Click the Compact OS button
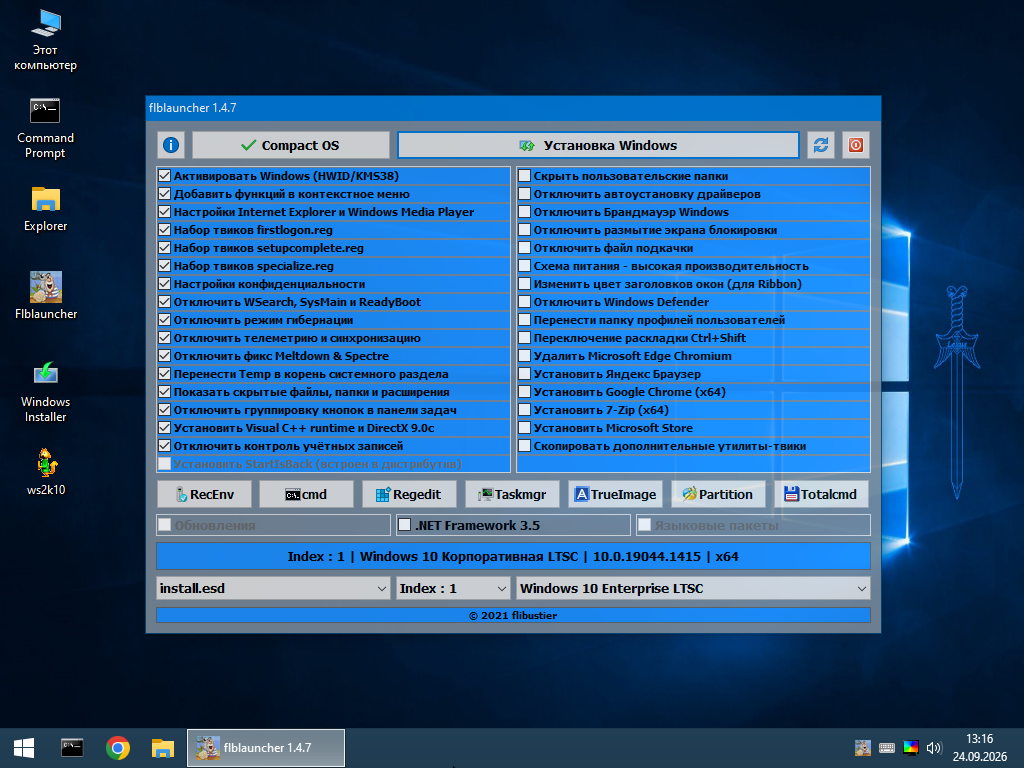The image size is (1024, 768). [x=291, y=145]
